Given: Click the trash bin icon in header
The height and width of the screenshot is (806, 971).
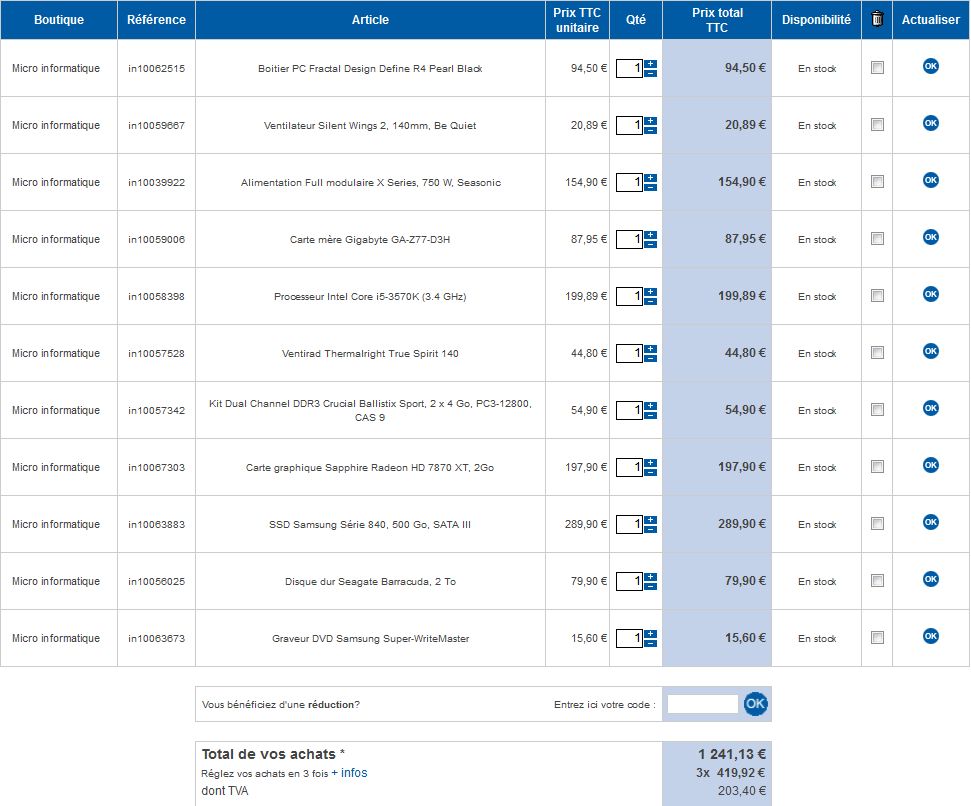Looking at the screenshot, I should pos(877,19).
